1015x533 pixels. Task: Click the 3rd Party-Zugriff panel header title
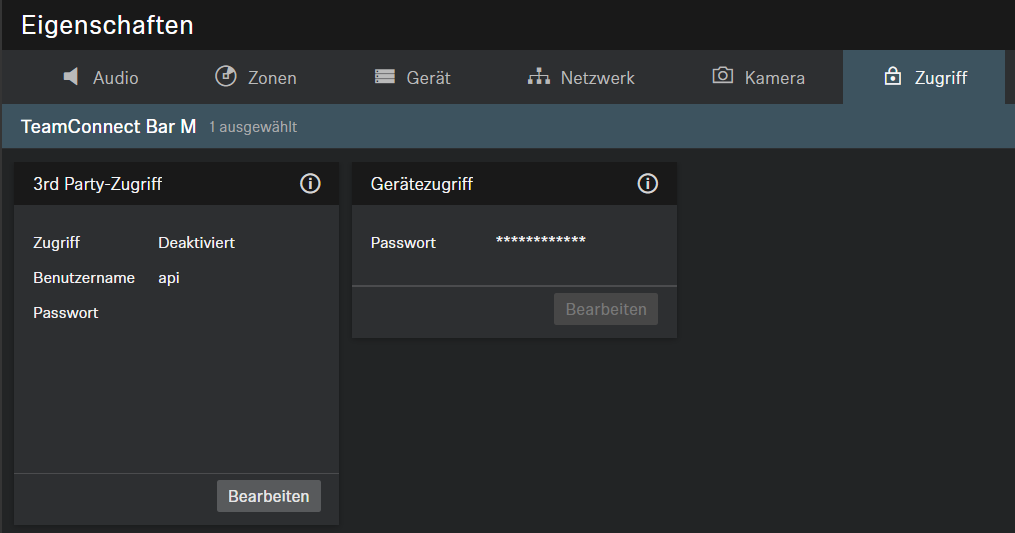[x=98, y=184]
